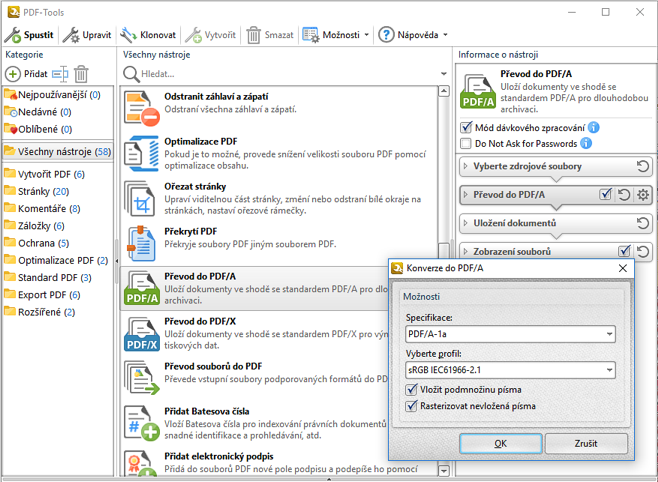Uncheck Vložit podmnožinu písma option
The image size is (658, 482).
click(x=412, y=390)
